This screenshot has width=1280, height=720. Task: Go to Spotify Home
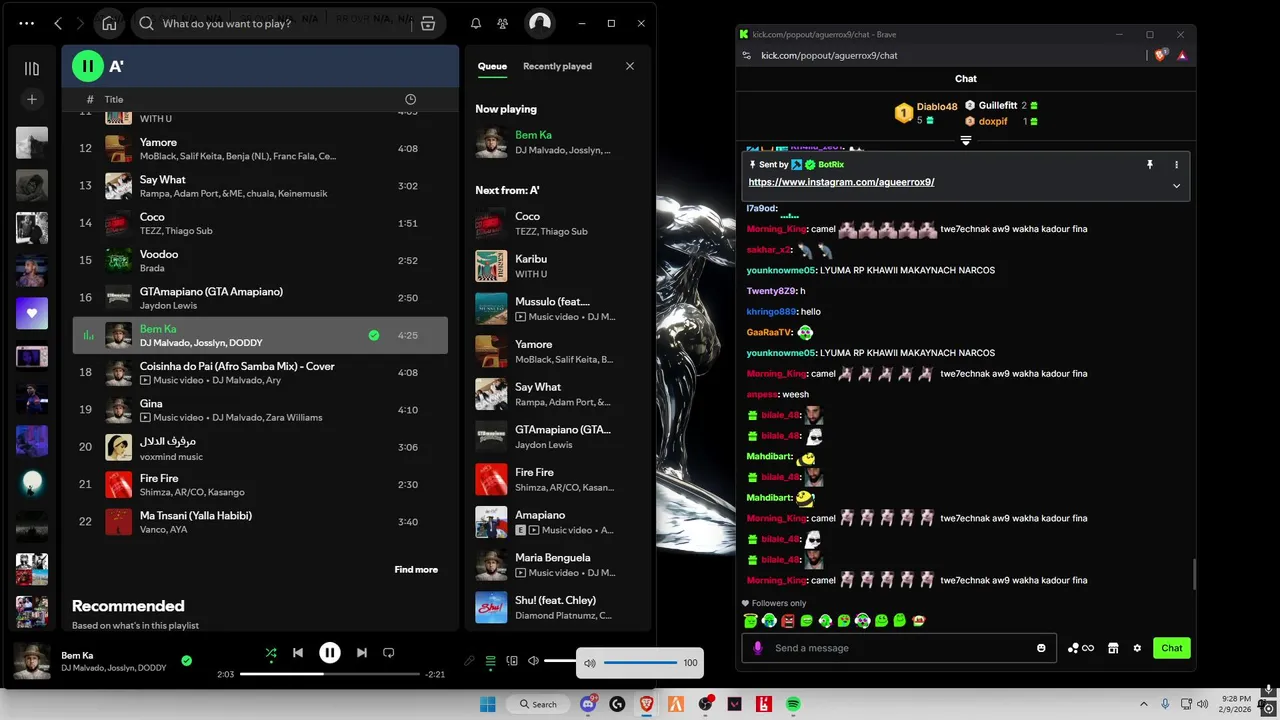109,23
